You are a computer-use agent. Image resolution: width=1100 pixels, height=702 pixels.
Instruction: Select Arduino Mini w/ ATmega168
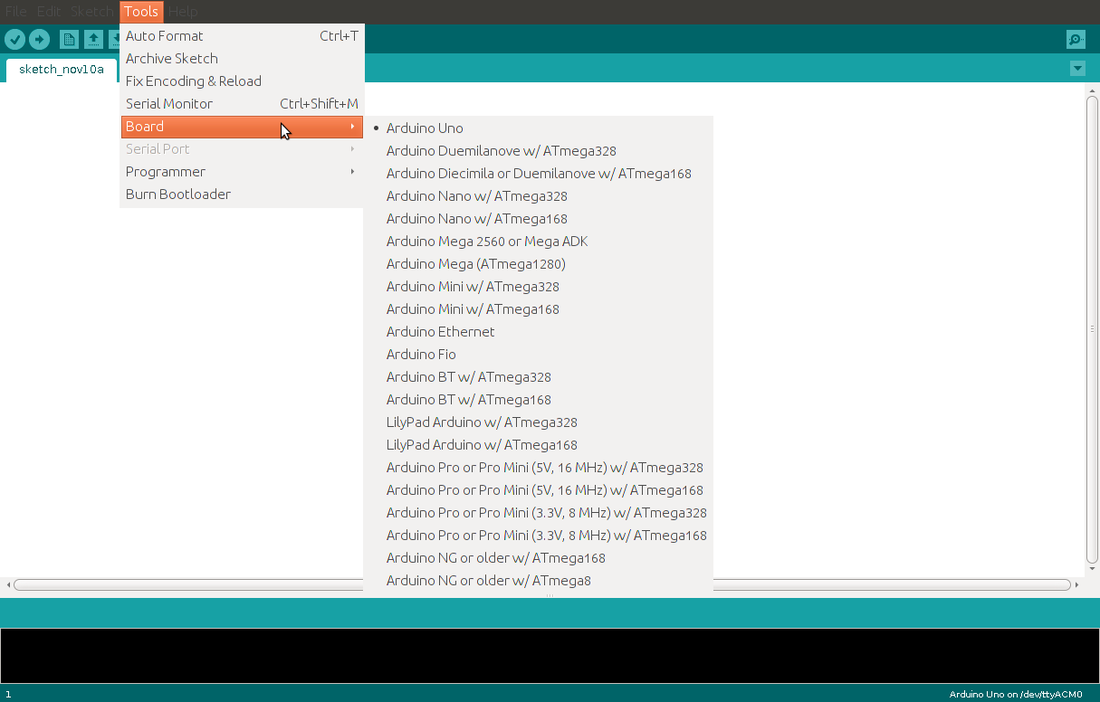tap(538, 309)
